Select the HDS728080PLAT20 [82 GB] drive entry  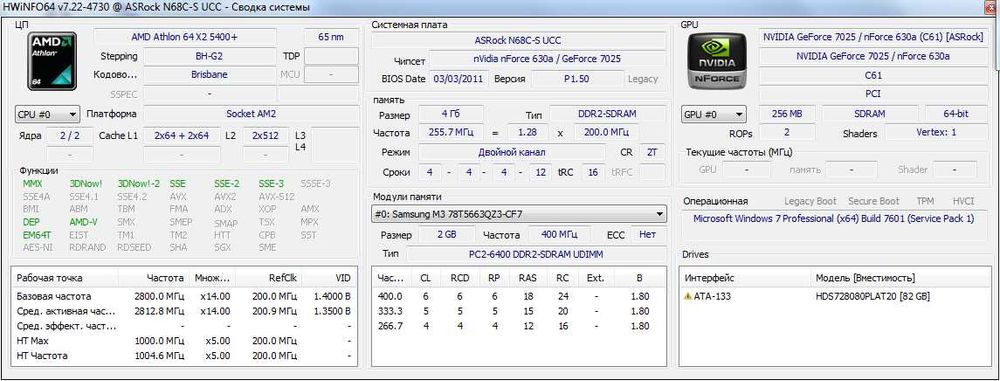(x=872, y=297)
